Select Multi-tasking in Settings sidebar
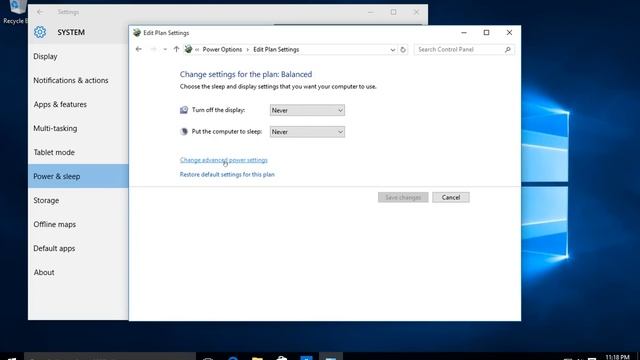Screen dimensions: 640x360 (x=78, y=128)
